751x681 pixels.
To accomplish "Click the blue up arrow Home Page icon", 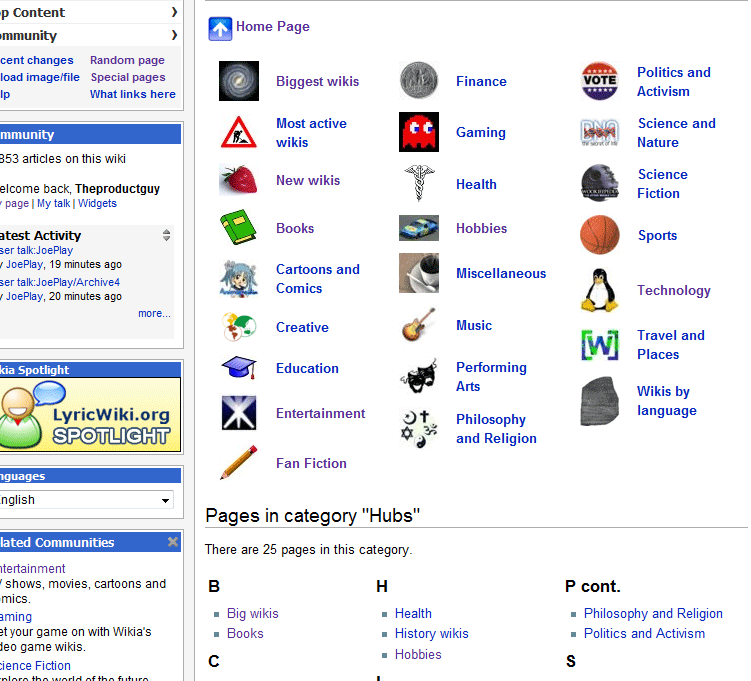I will pos(220,28).
